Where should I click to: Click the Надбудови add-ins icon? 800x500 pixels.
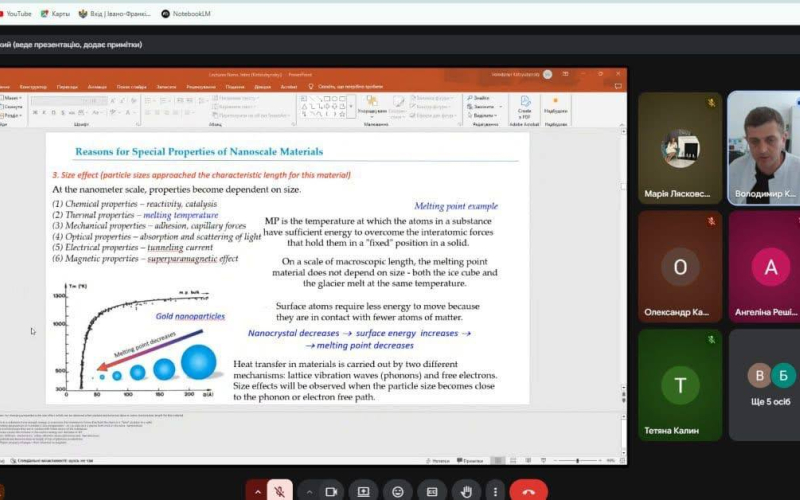pos(555,106)
